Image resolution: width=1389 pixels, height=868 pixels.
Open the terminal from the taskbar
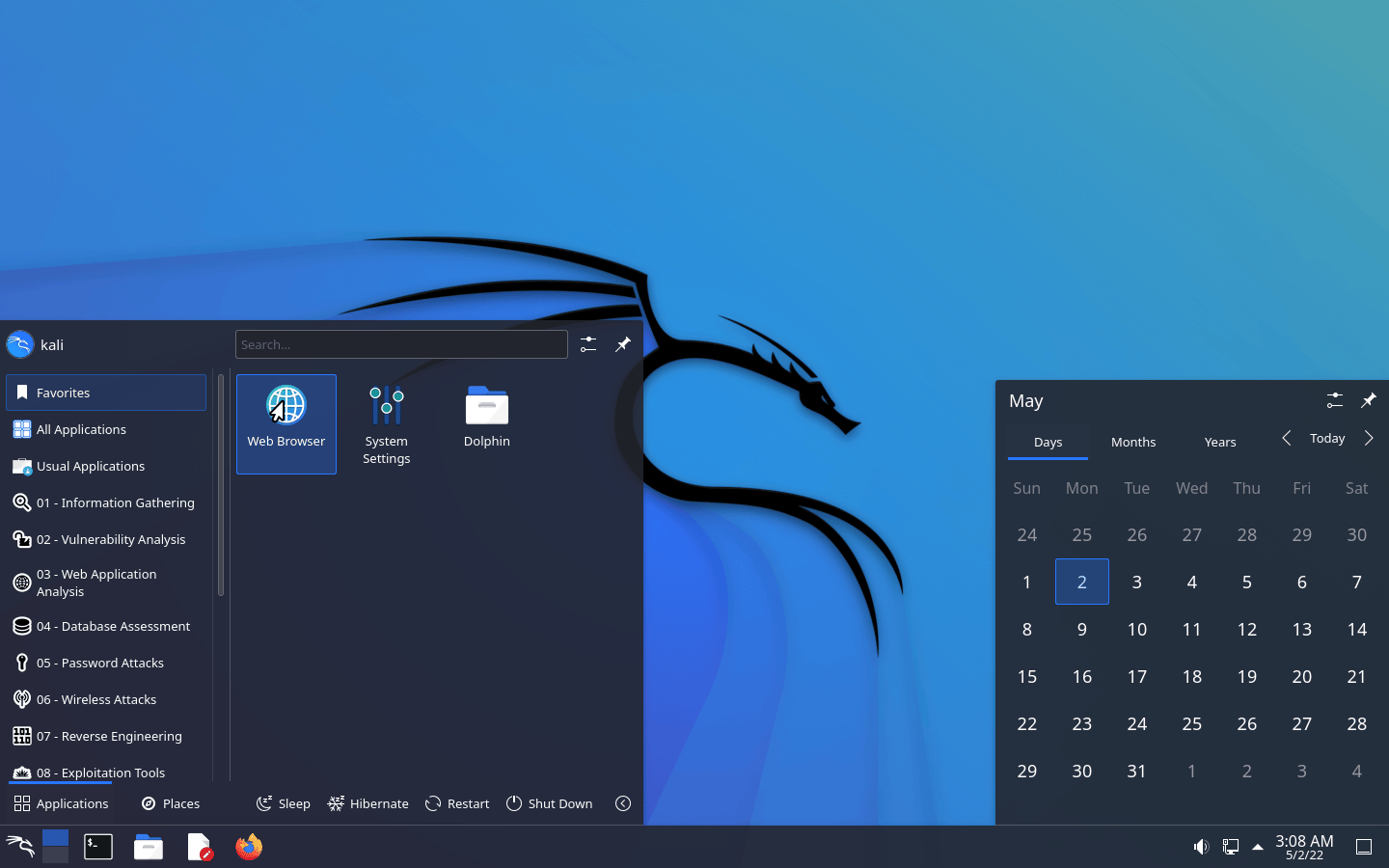pyautogui.click(x=98, y=847)
